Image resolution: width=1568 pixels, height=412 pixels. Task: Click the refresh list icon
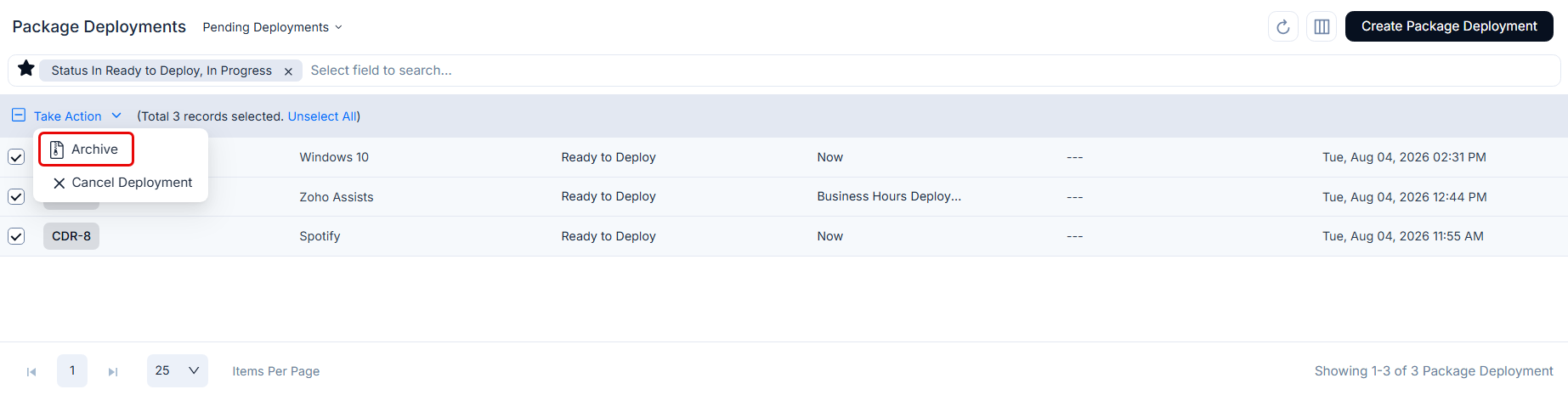[x=1282, y=27]
